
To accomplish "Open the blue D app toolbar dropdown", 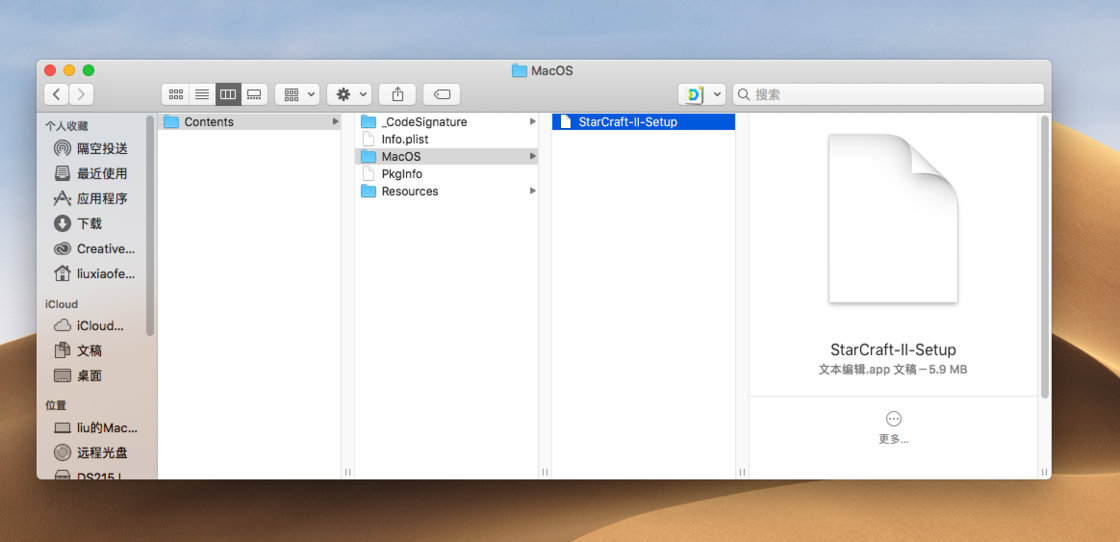I will click(702, 94).
